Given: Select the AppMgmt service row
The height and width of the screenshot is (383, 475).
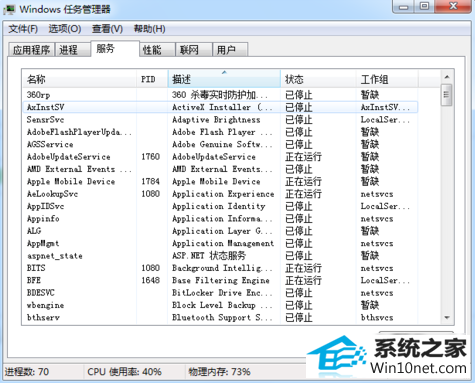Looking at the screenshot, I should (220, 243).
